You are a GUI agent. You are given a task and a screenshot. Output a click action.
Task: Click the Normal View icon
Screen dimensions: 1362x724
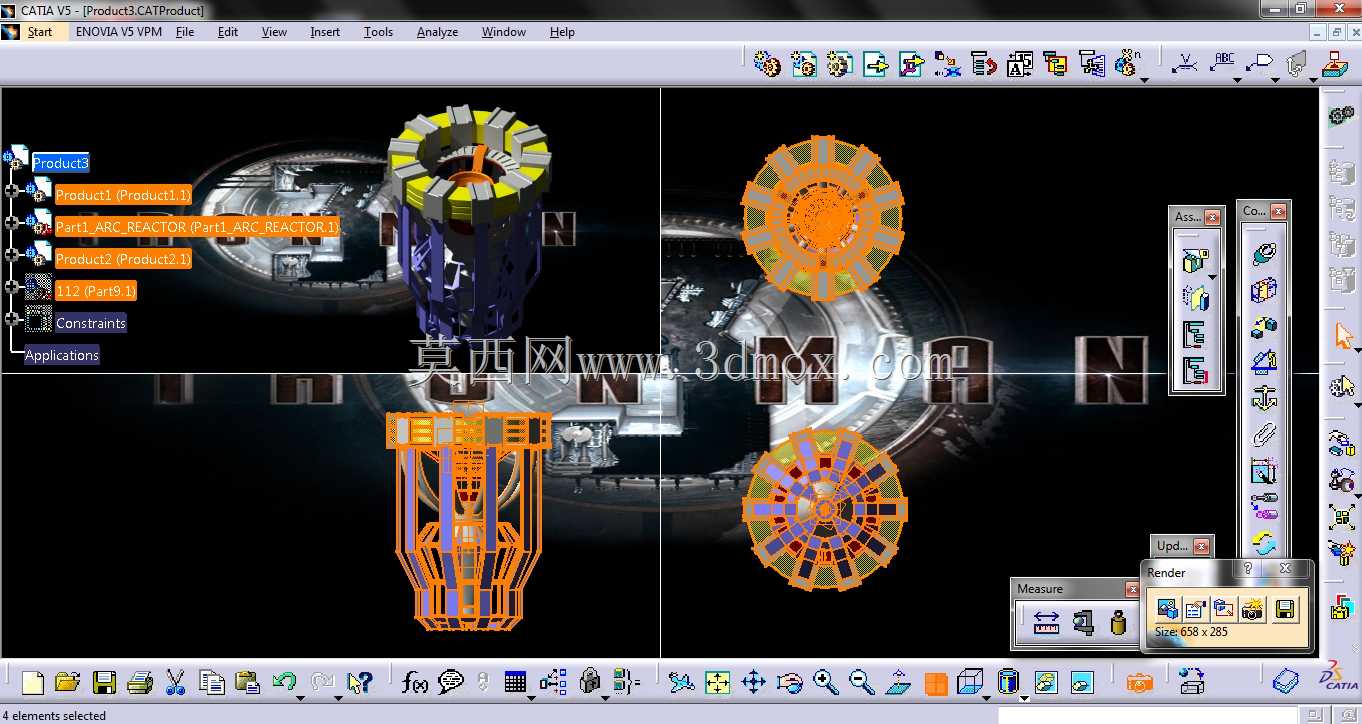[898, 683]
